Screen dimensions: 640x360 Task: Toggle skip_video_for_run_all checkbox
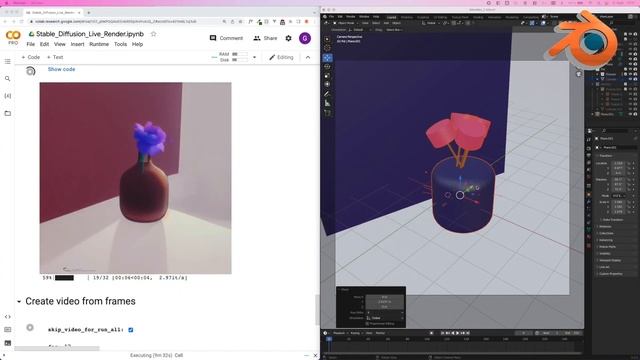tap(131, 330)
